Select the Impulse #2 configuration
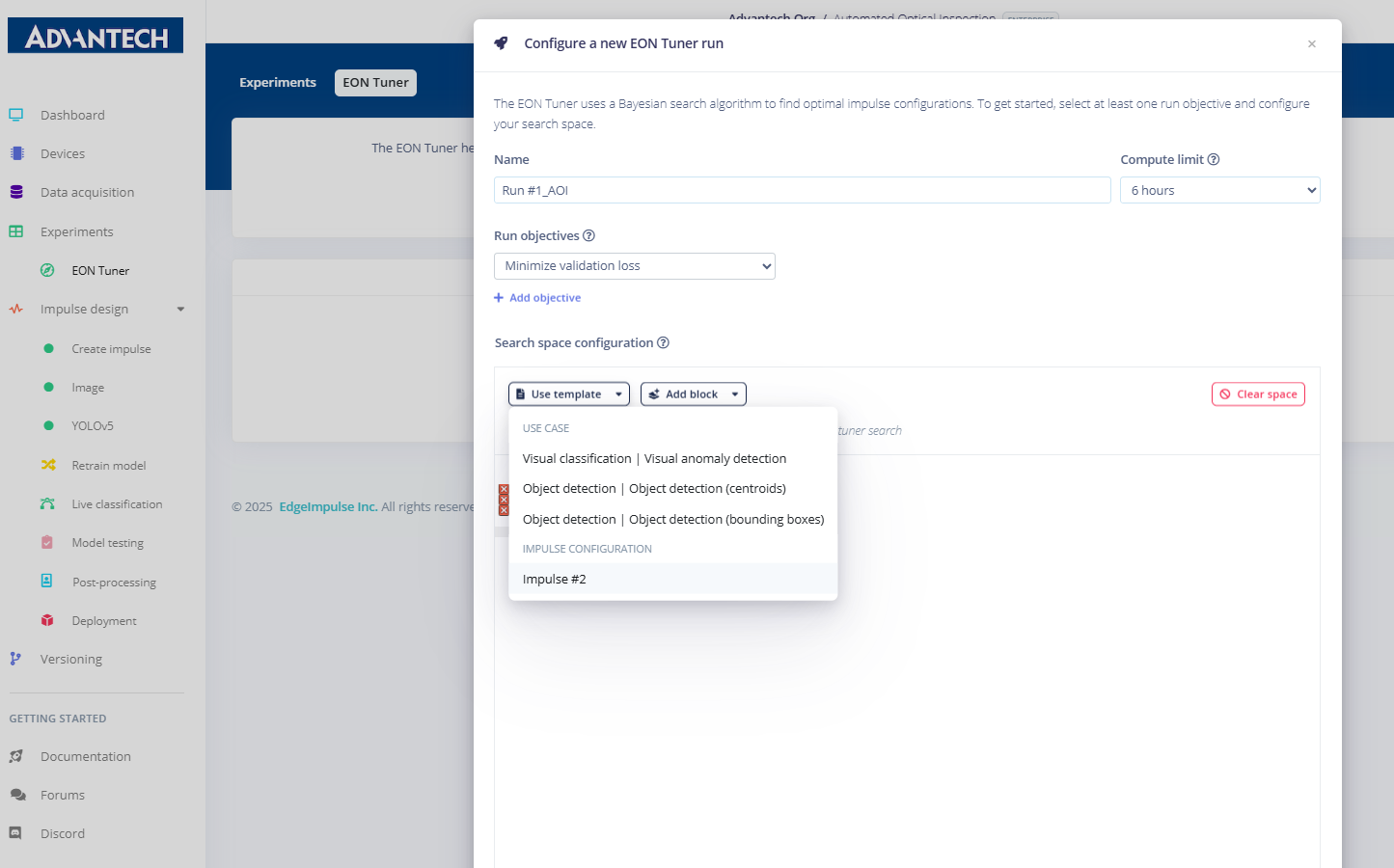The height and width of the screenshot is (868, 1394). (673, 579)
